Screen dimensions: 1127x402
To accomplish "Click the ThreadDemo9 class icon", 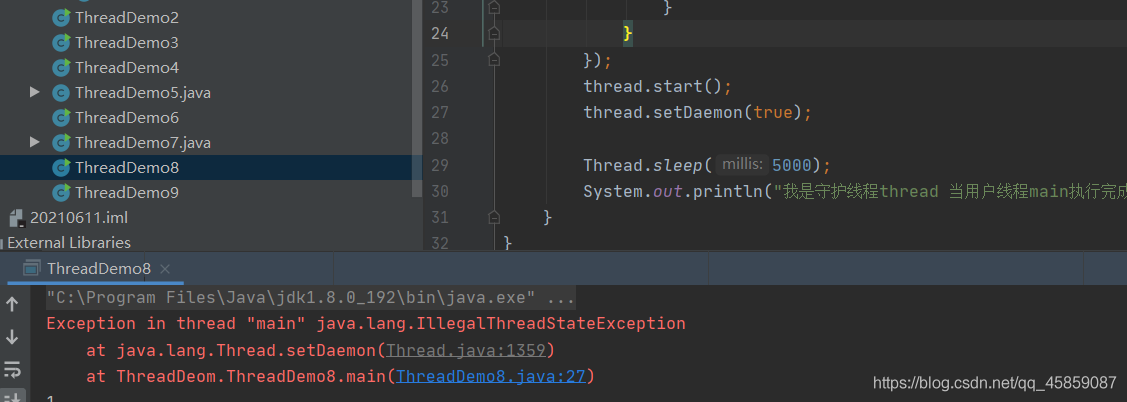I will pyautogui.click(x=62, y=193).
